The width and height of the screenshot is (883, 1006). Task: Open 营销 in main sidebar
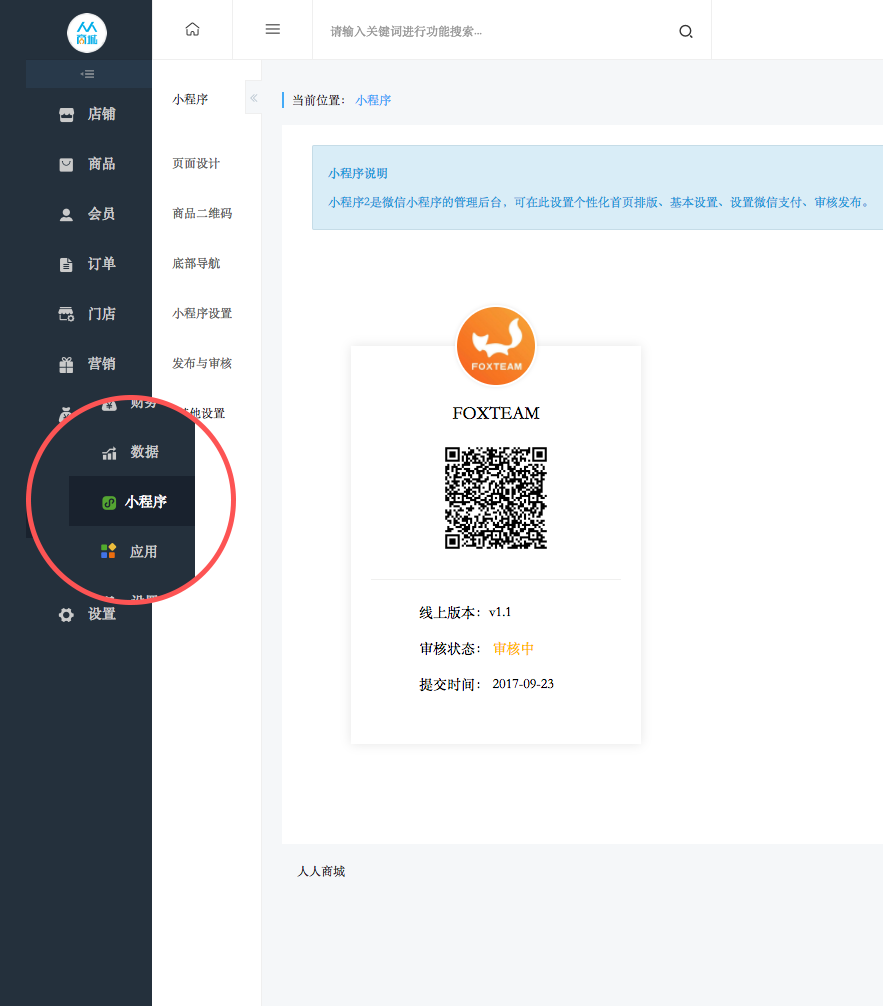click(101, 364)
